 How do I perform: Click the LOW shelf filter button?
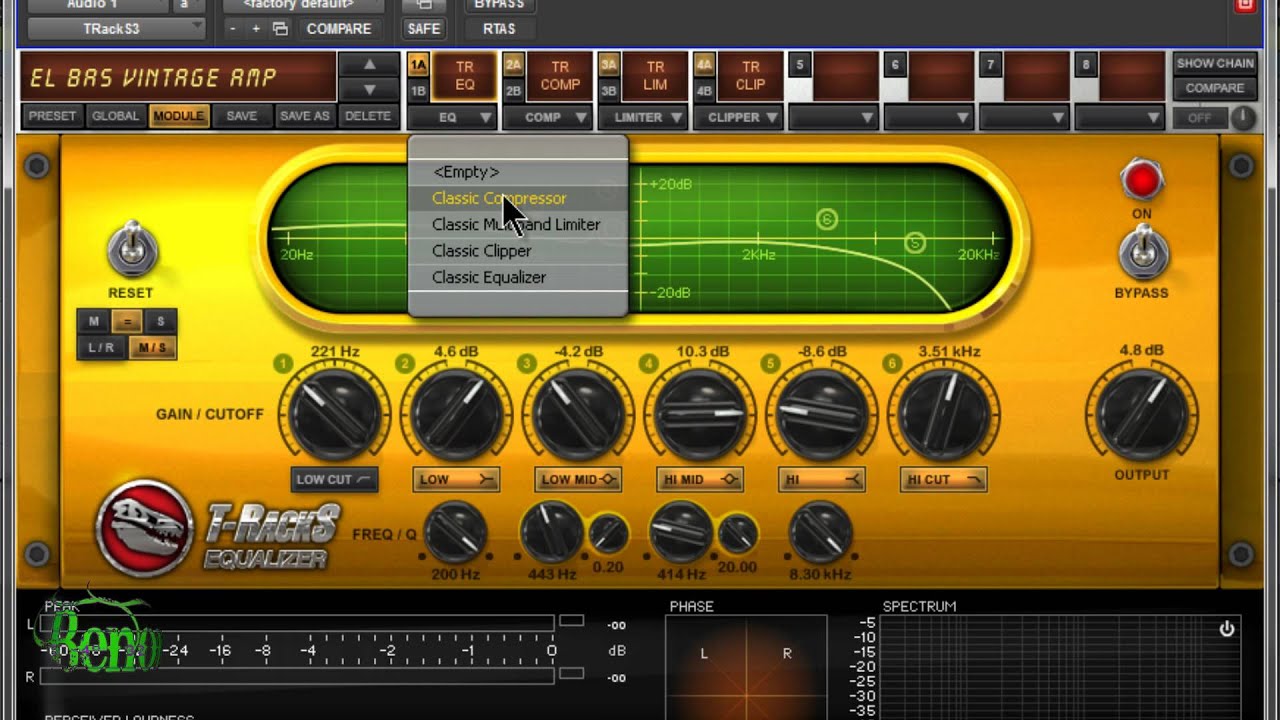click(456, 480)
